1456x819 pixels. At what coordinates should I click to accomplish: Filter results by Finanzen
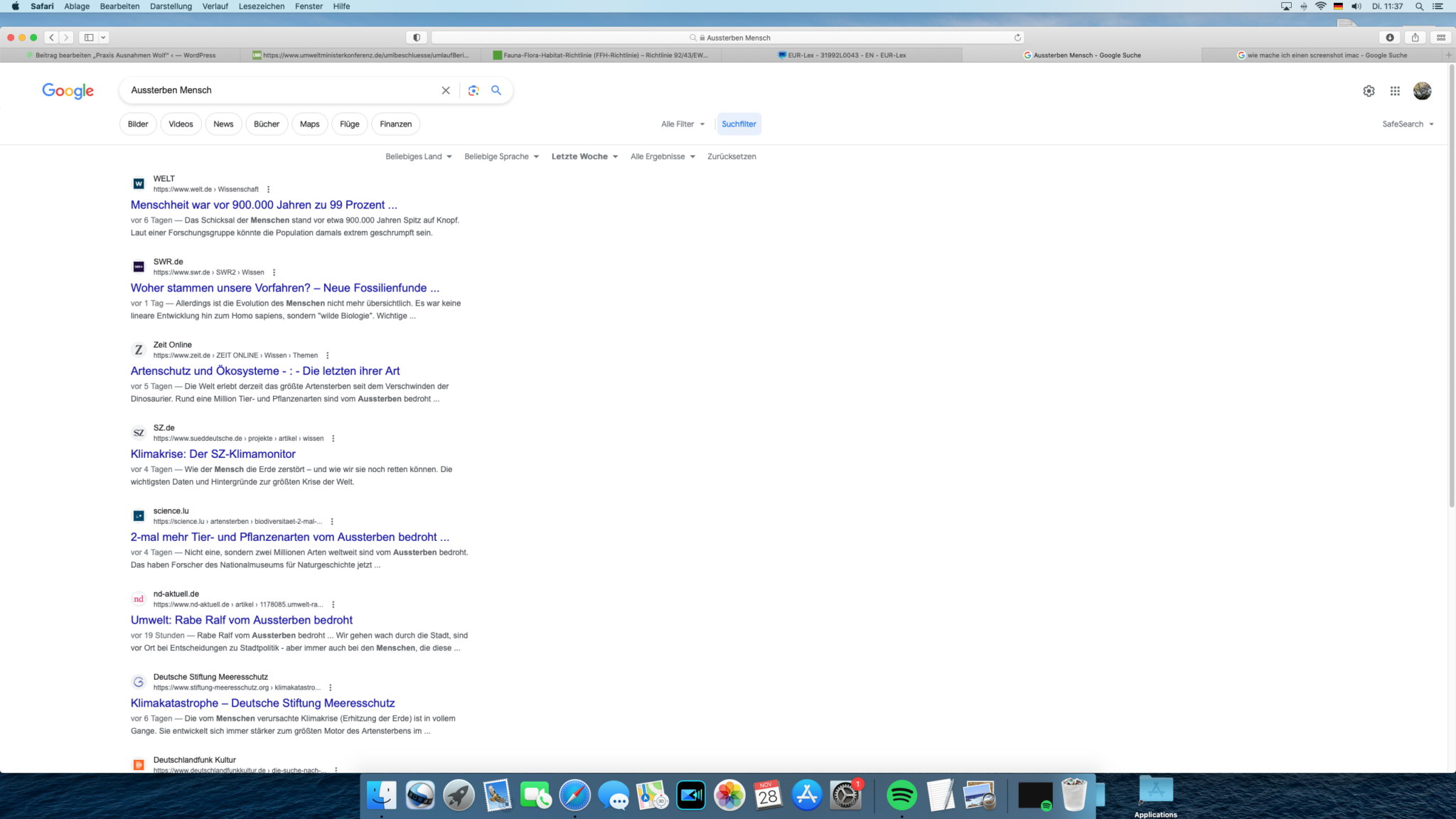(x=395, y=124)
